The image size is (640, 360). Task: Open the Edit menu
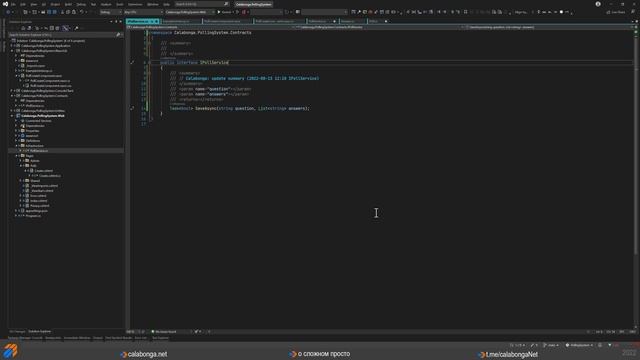click(23, 4)
